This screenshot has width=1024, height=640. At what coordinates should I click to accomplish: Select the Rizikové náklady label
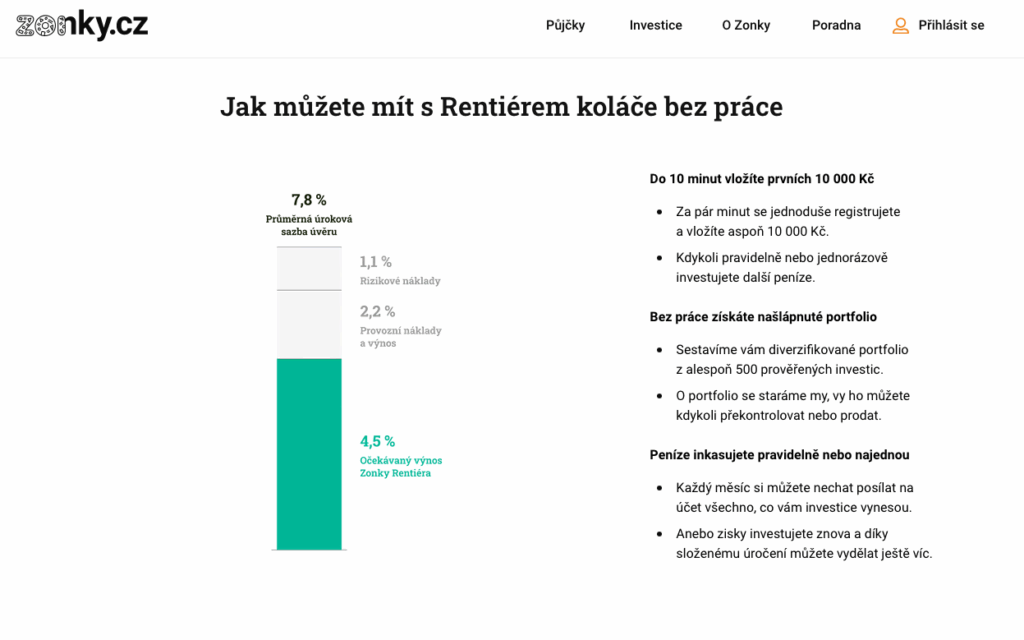pyautogui.click(x=400, y=281)
